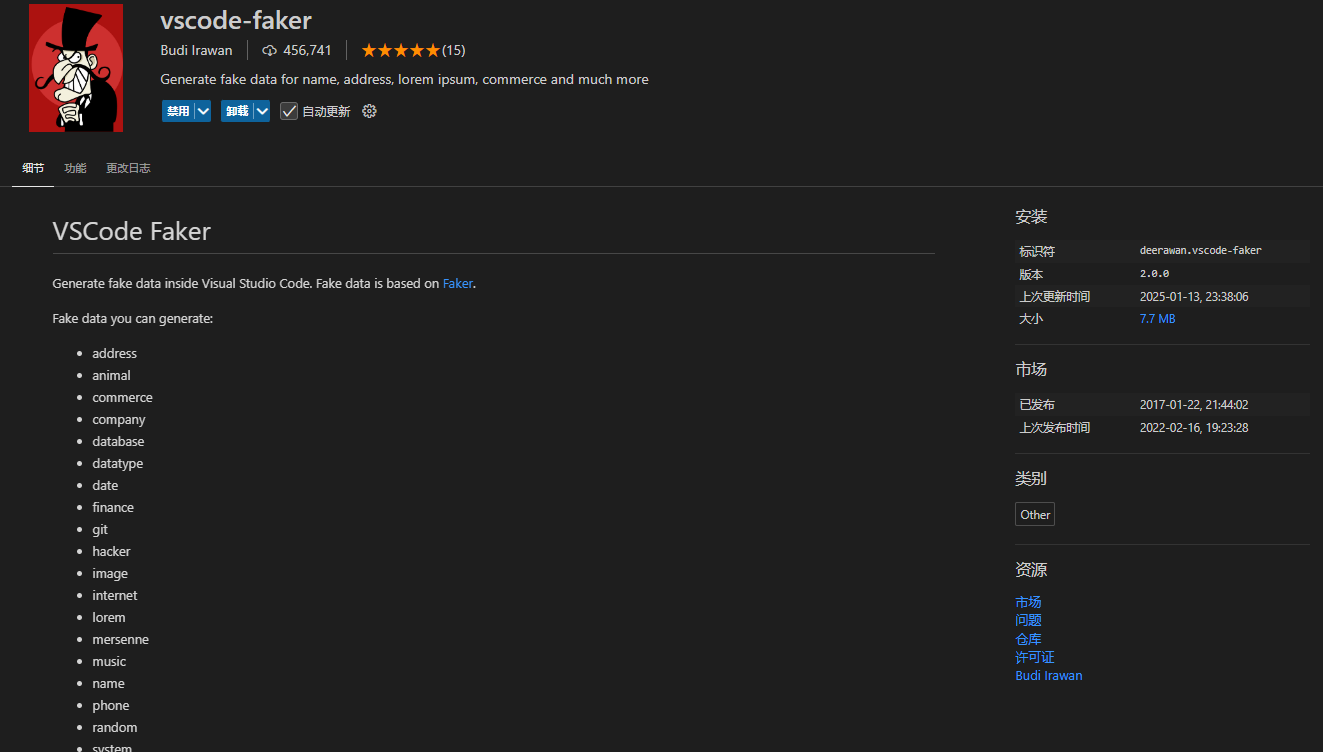Viewport: 1323px width, 752px height.
Task: Click the 'lorem' list item
Action: (109, 617)
